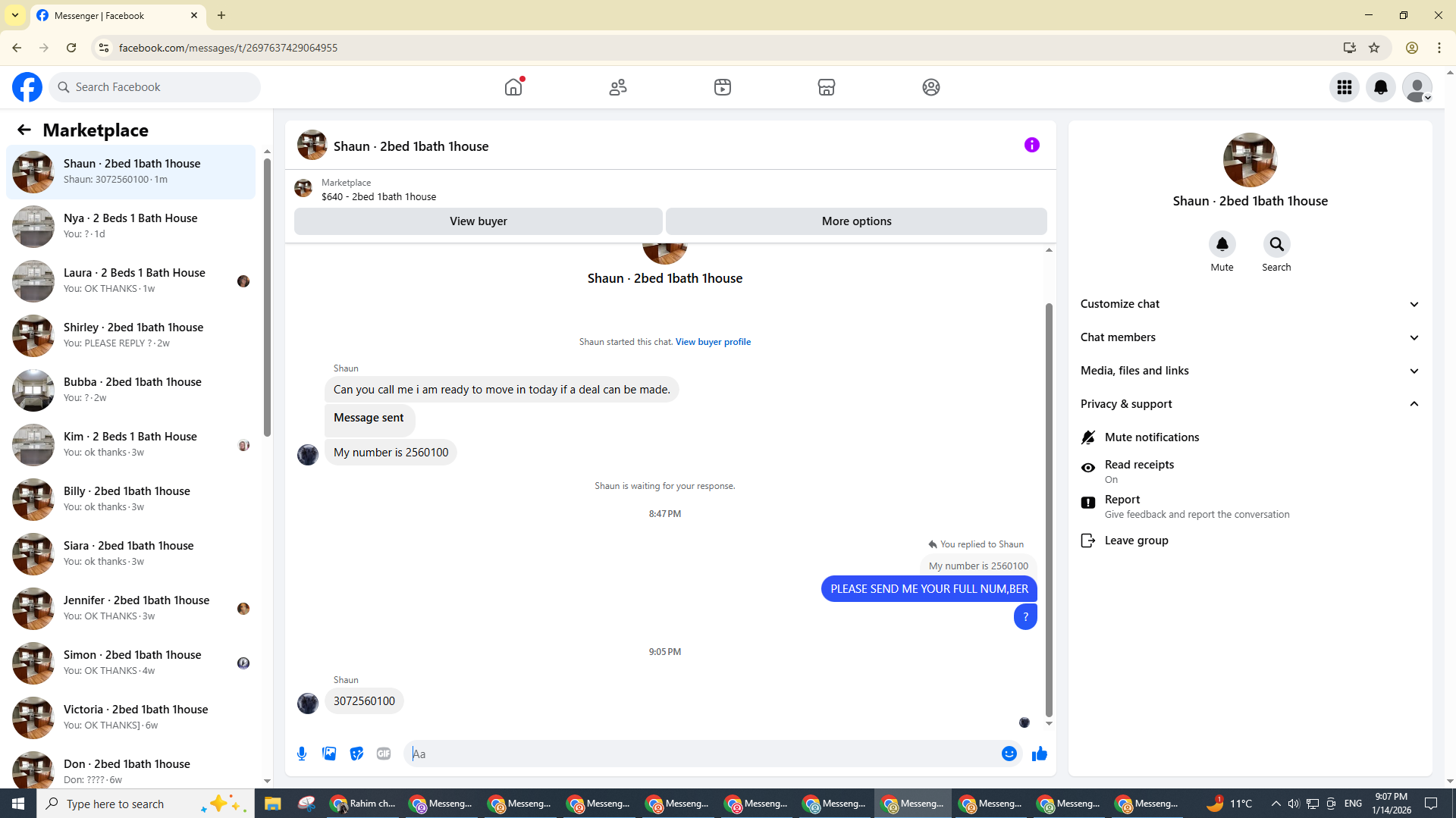This screenshot has width=1456, height=818.
Task: Open Nya 2 Beds 1 Bath House chat
Action: tap(130, 226)
